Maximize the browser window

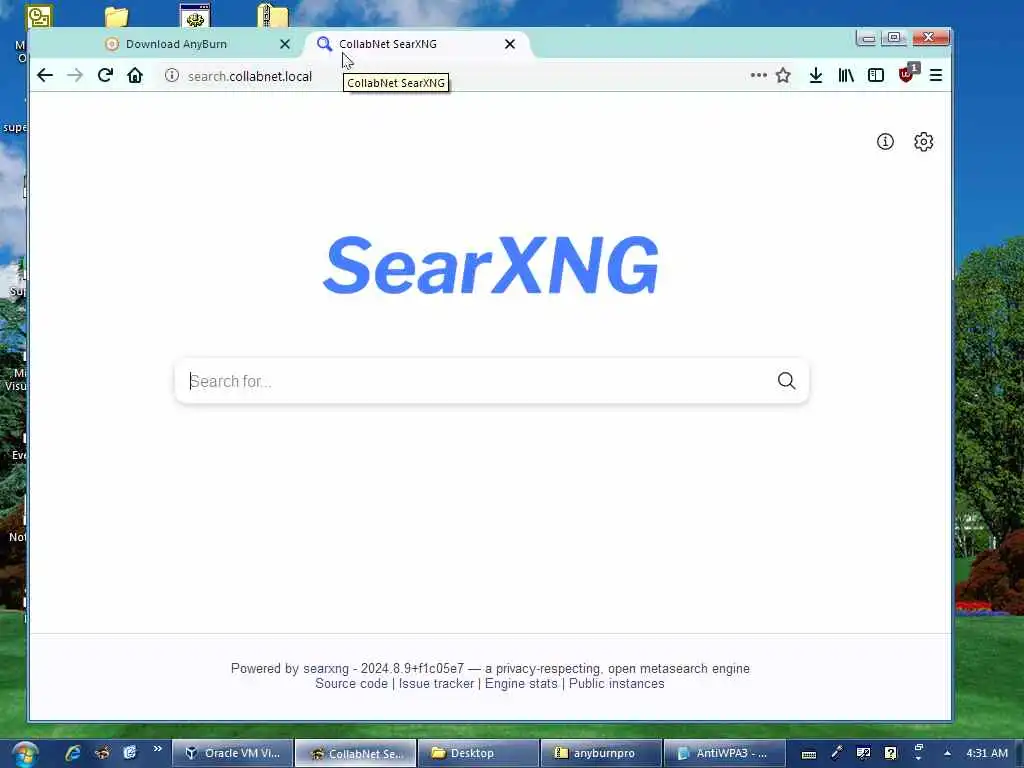(894, 38)
